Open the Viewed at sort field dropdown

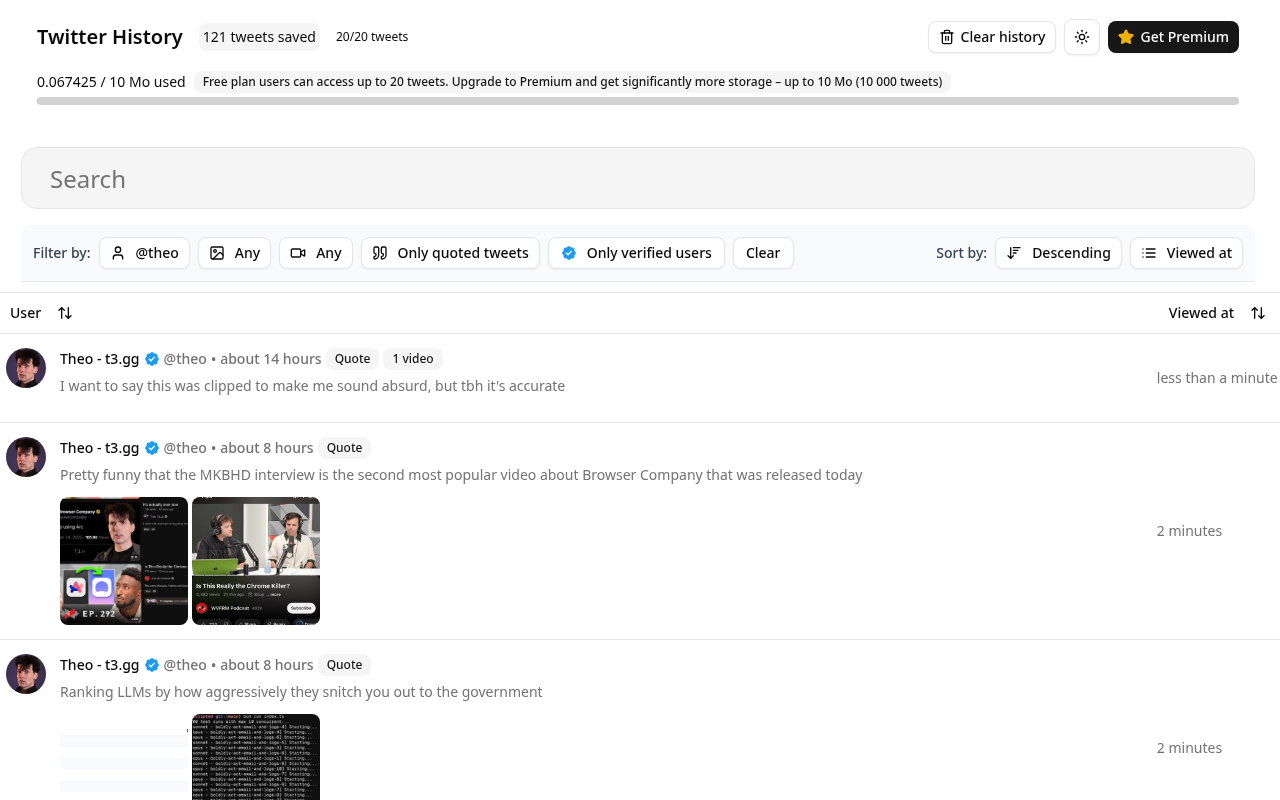coord(1186,253)
